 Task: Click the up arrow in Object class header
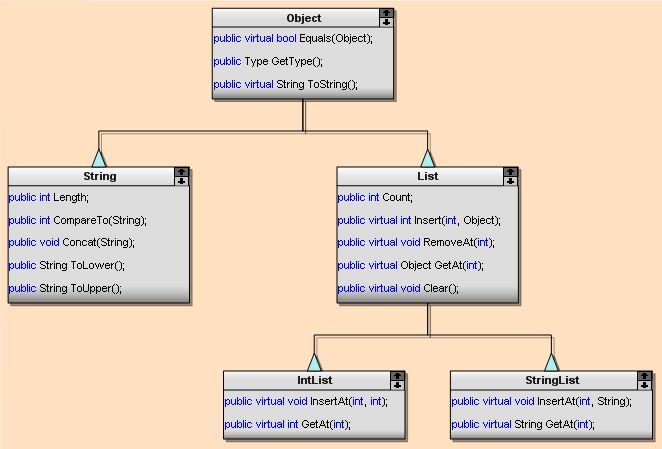(x=386, y=13)
